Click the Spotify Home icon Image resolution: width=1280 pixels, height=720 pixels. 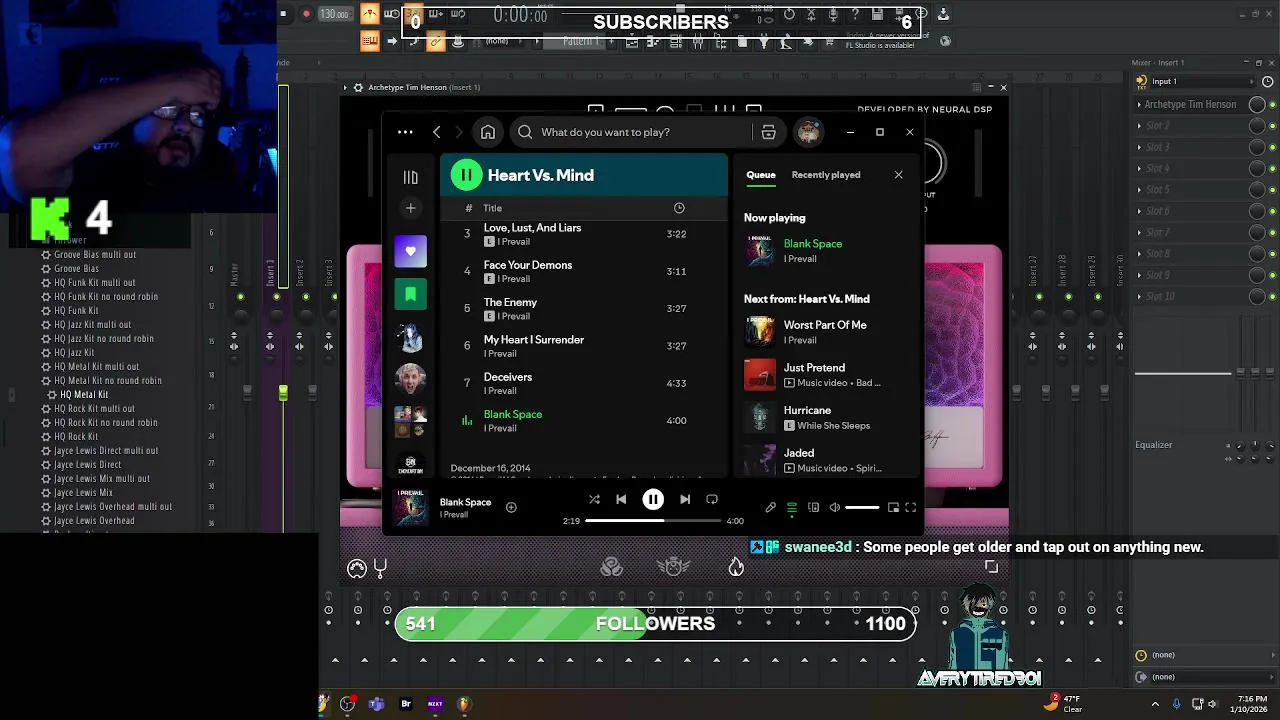pyautogui.click(x=488, y=132)
